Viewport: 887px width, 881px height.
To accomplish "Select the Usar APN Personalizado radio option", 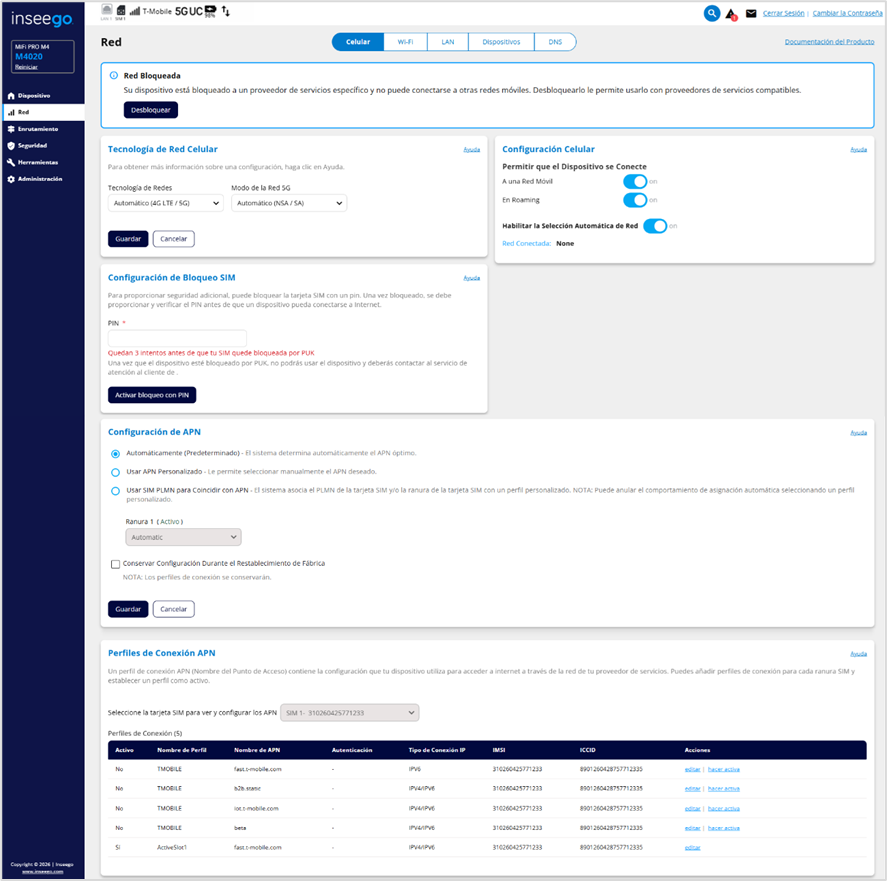I will pos(116,471).
